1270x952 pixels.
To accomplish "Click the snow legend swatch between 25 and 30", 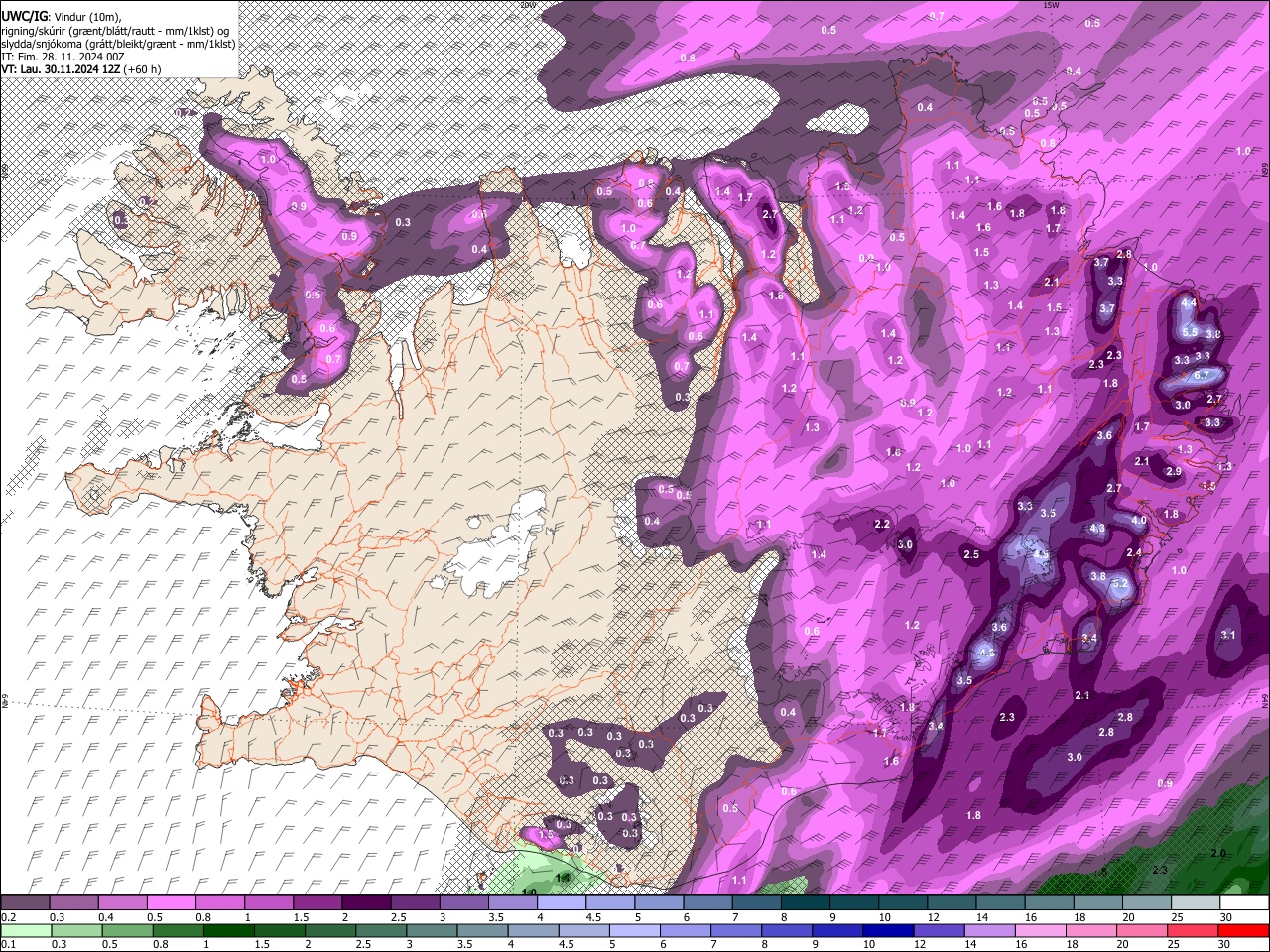I will tap(1196, 903).
